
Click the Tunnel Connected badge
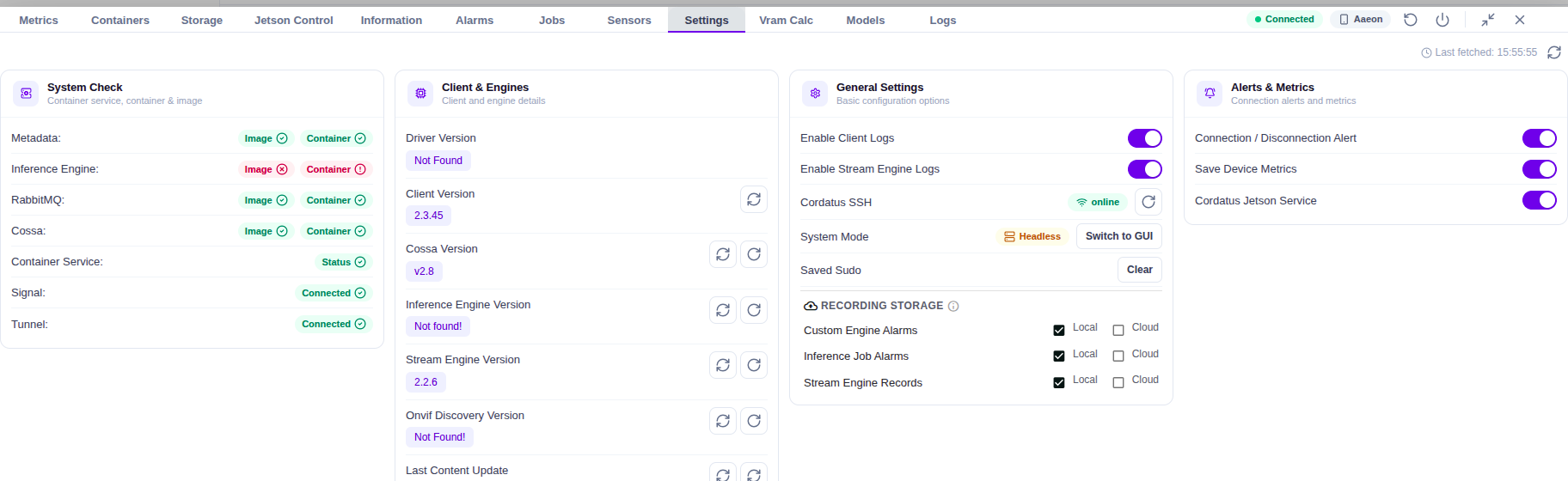pyautogui.click(x=334, y=324)
